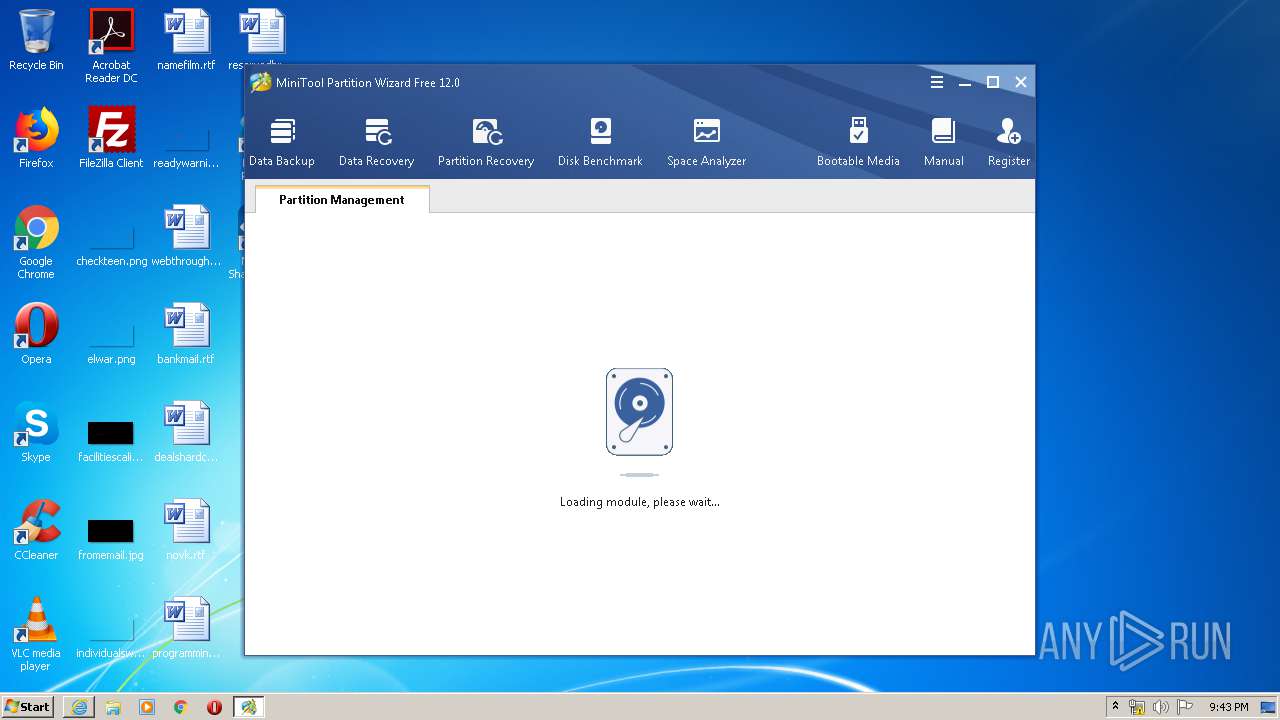Open the network tray icon
Viewport: 1280px width, 720px height.
click(1137, 707)
